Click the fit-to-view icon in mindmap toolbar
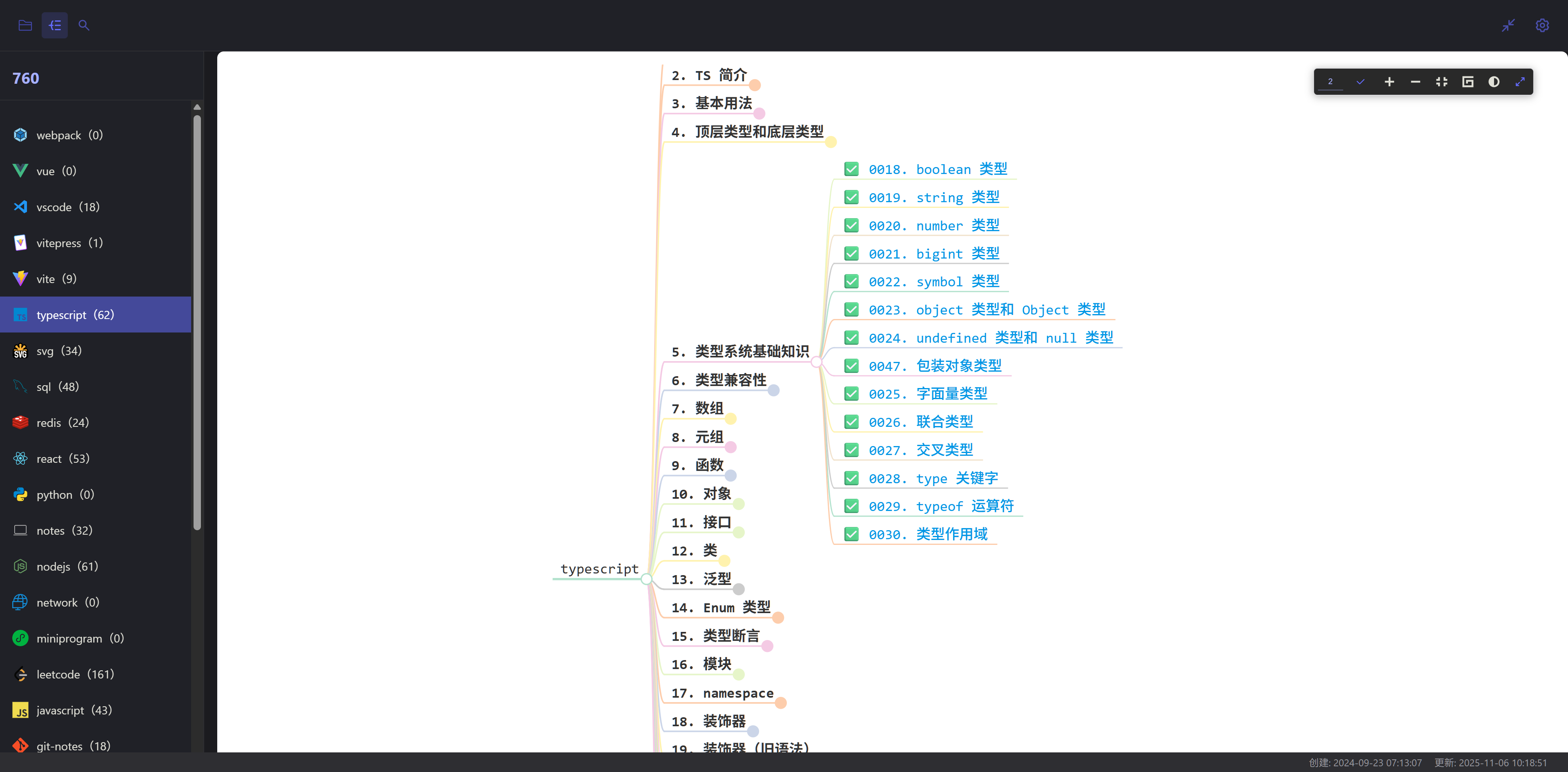 point(1441,82)
